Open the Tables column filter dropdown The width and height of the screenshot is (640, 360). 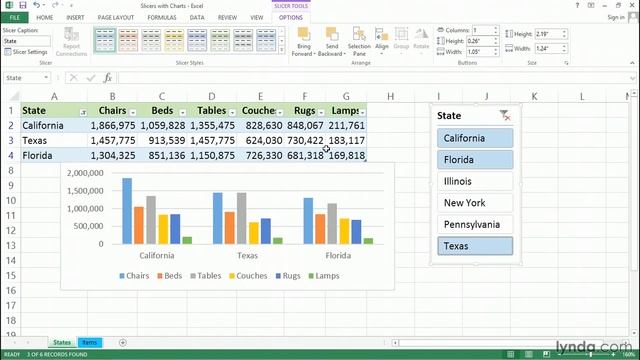pos(232,112)
